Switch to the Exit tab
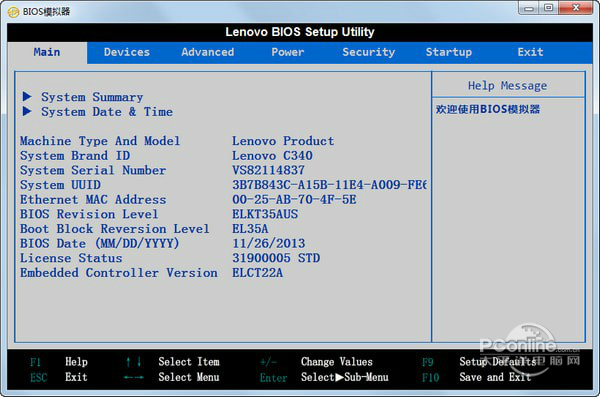600x397 pixels. pos(530,52)
